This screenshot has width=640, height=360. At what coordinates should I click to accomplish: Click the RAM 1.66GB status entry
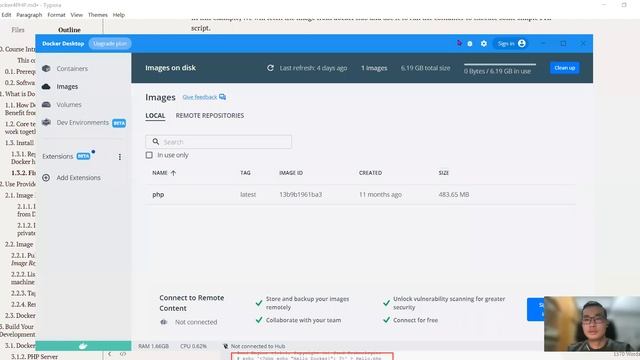(153, 346)
